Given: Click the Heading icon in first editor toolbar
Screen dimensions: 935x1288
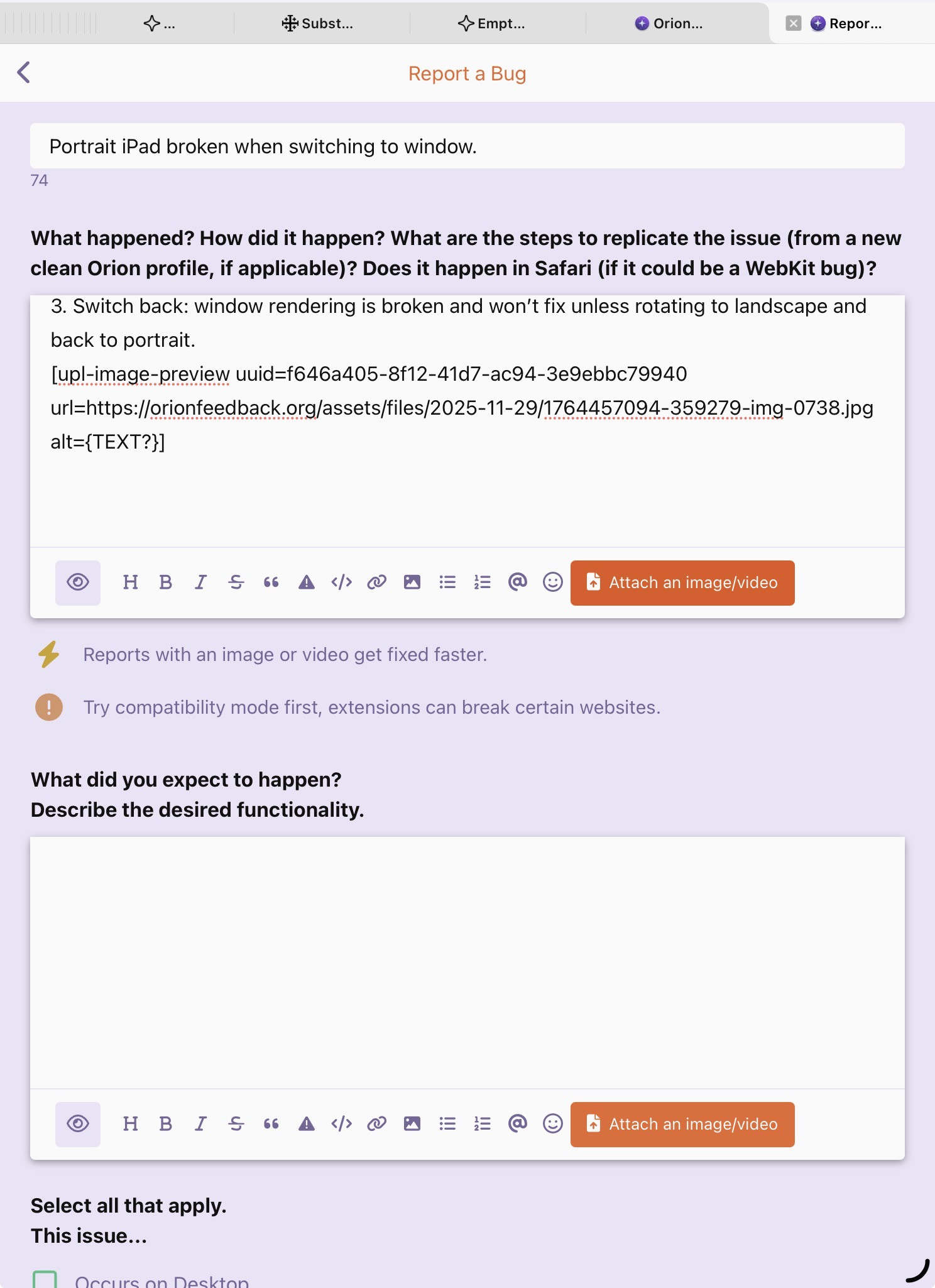Looking at the screenshot, I should (131, 582).
